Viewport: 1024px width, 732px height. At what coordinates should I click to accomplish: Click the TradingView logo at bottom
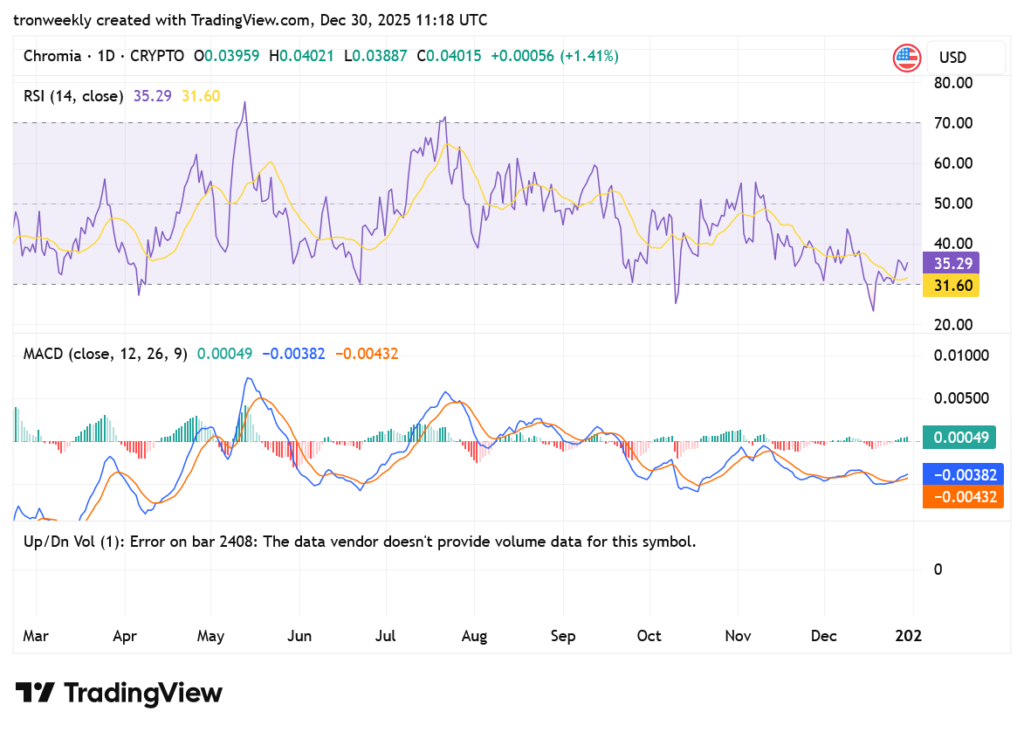[x=119, y=693]
